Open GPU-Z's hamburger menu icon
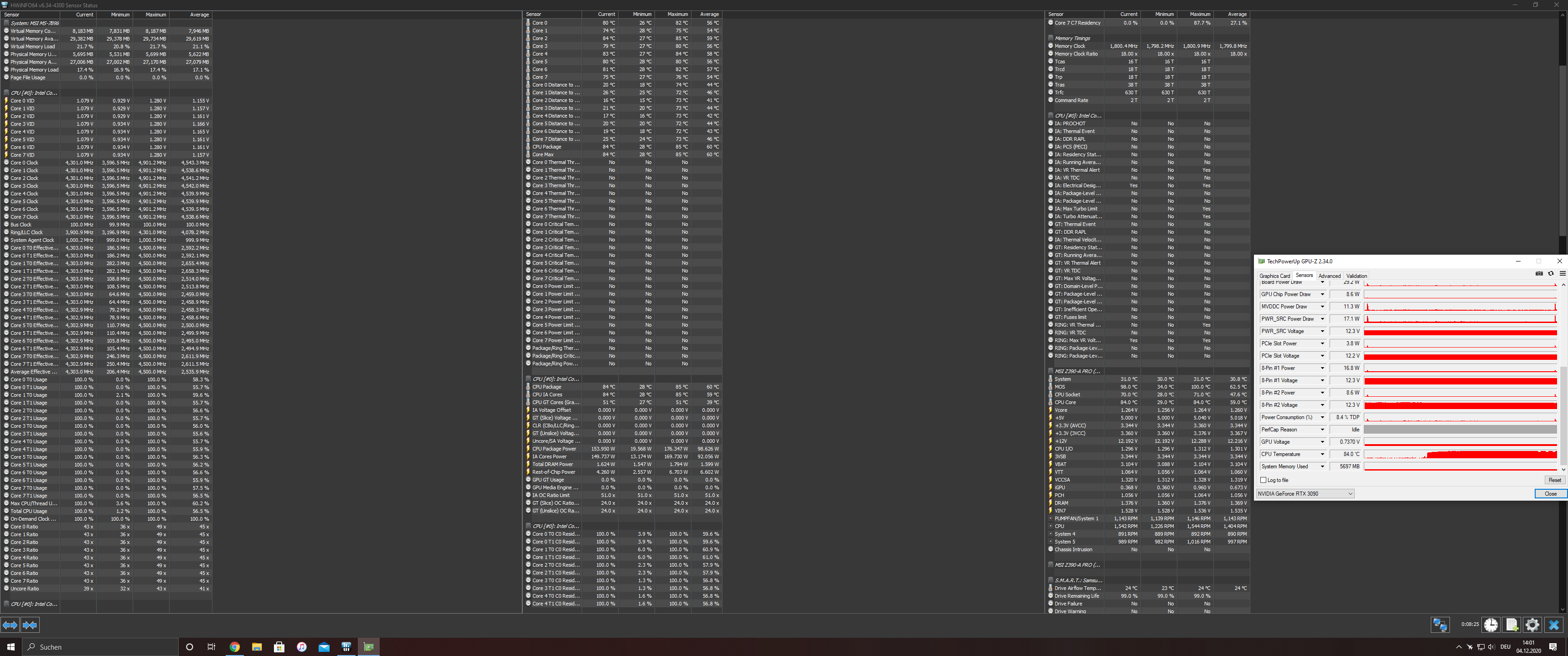 click(1563, 273)
